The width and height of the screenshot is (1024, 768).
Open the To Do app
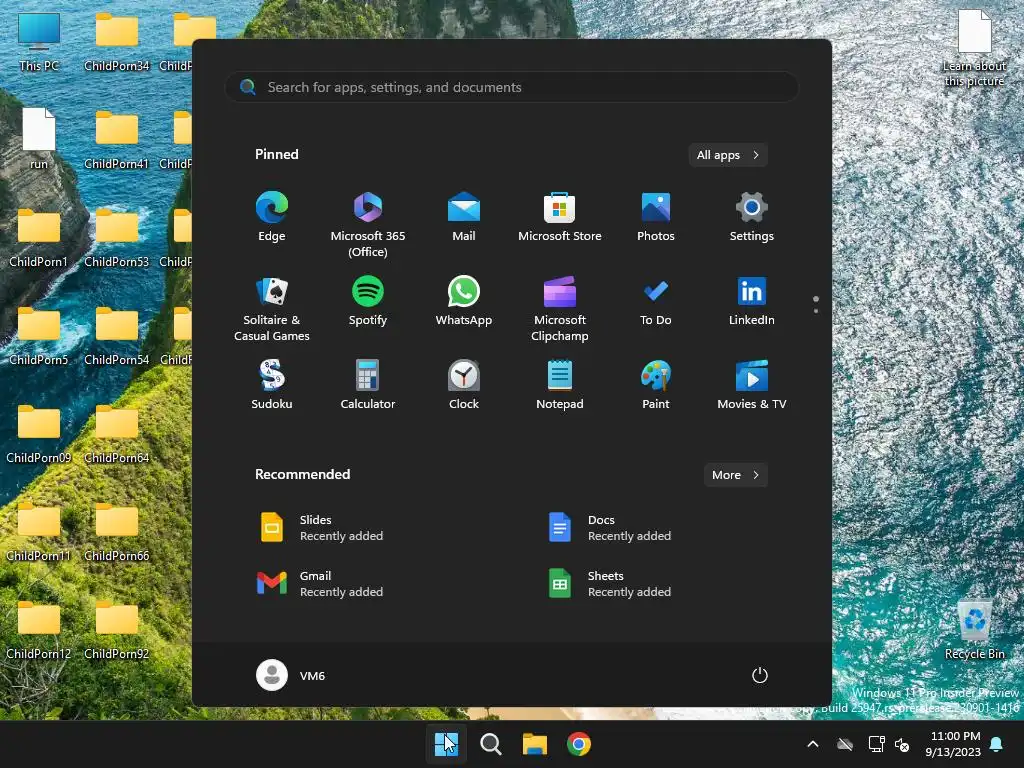tap(656, 301)
